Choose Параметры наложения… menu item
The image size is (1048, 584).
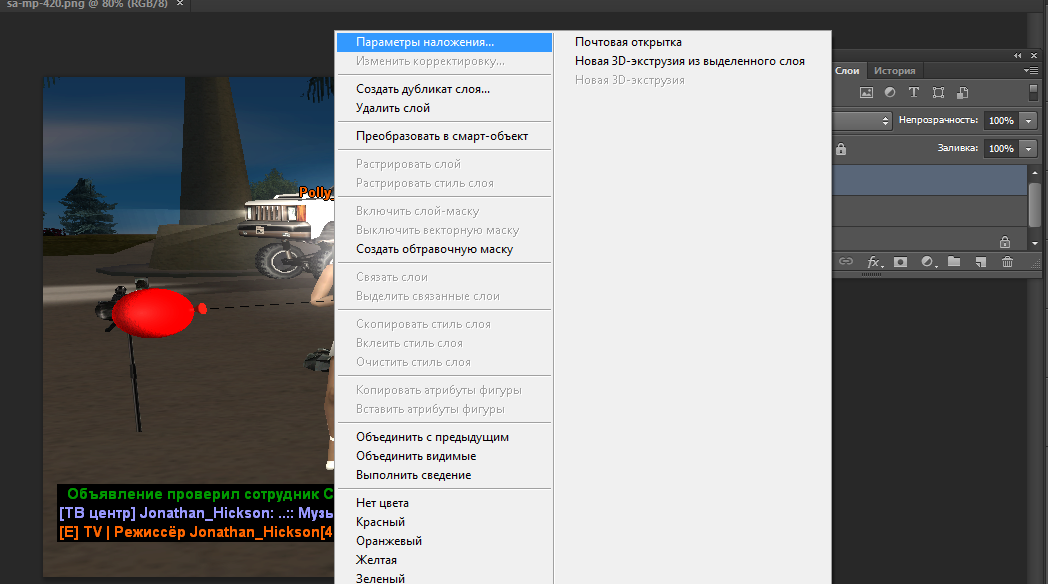[444, 42]
